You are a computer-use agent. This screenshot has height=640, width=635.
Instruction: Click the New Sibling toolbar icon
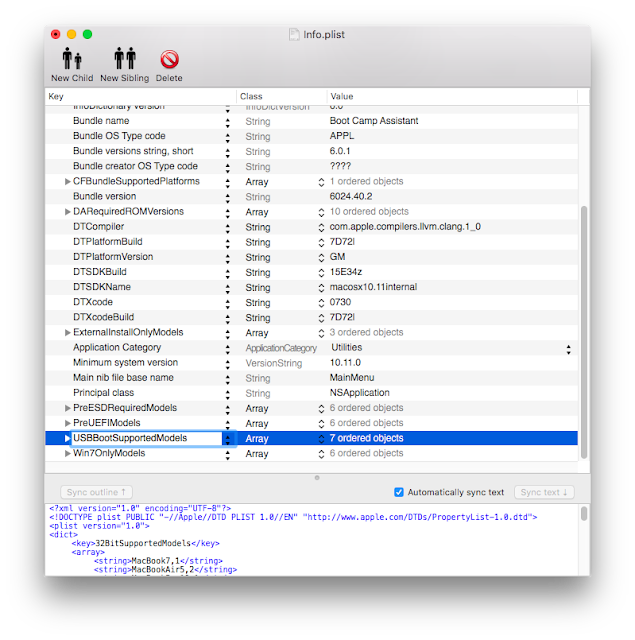[x=125, y=58]
